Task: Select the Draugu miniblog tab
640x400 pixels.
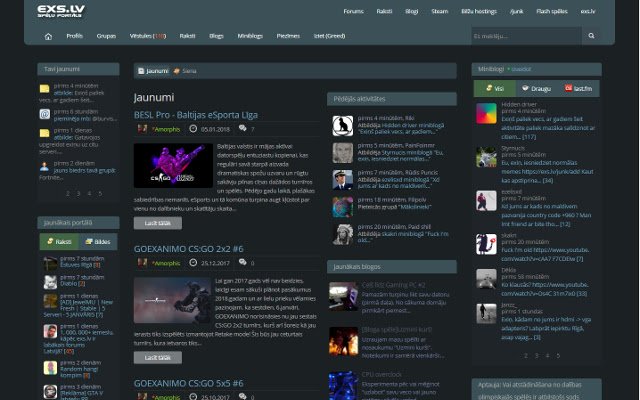Action: click(537, 89)
